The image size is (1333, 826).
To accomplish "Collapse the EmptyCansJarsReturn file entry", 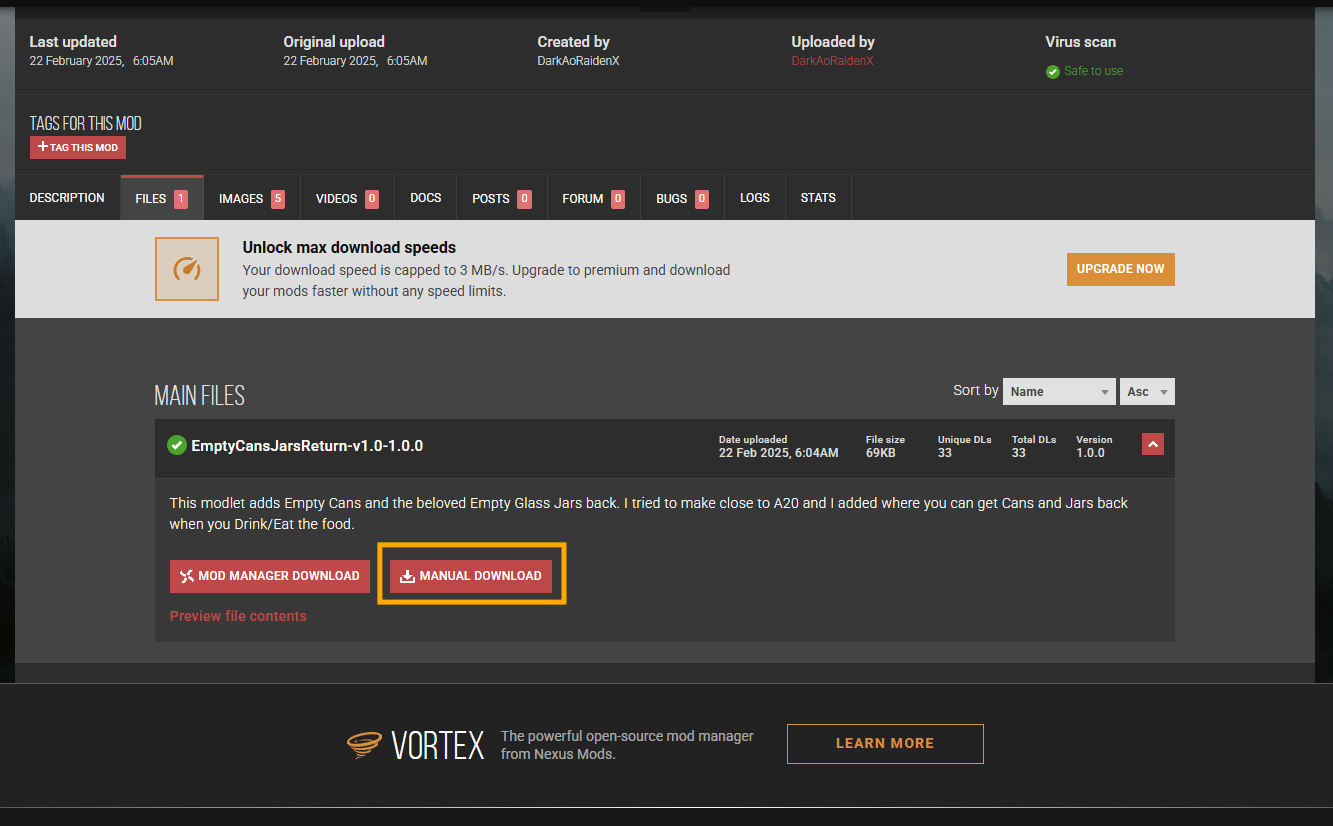I will [1153, 444].
